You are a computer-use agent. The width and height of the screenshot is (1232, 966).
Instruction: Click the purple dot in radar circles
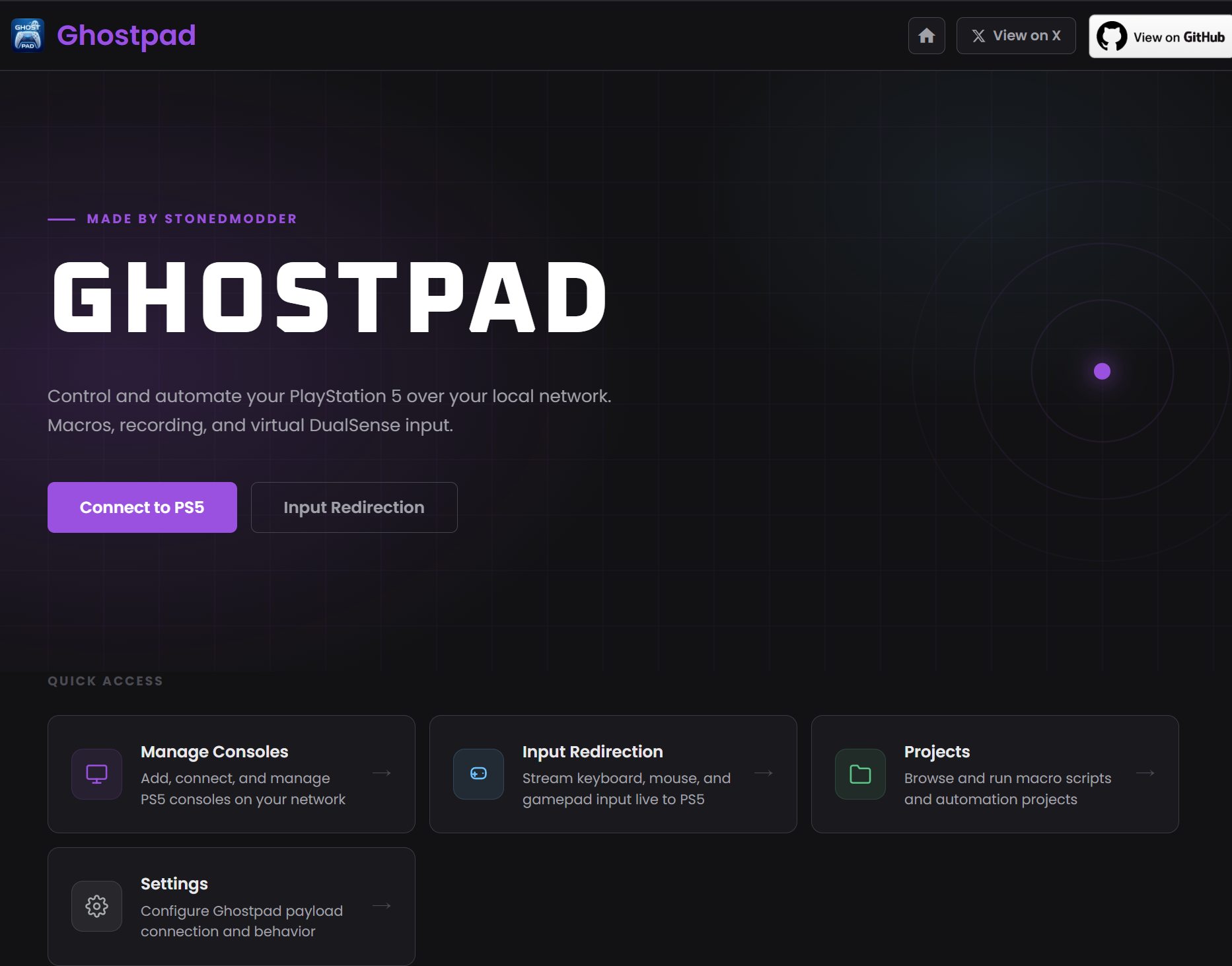point(1102,371)
